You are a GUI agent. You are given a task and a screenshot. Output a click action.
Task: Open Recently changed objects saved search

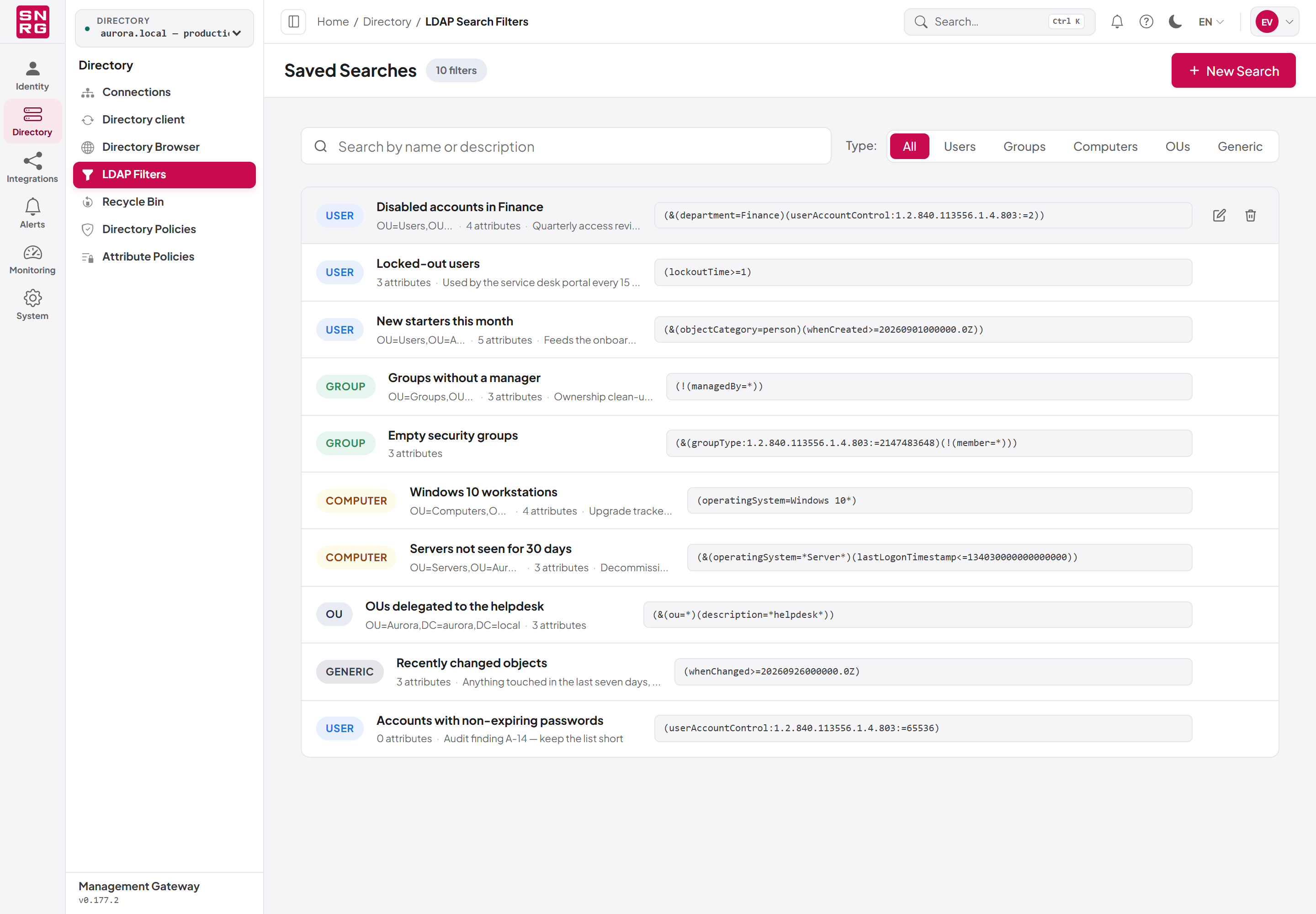[x=790, y=672]
